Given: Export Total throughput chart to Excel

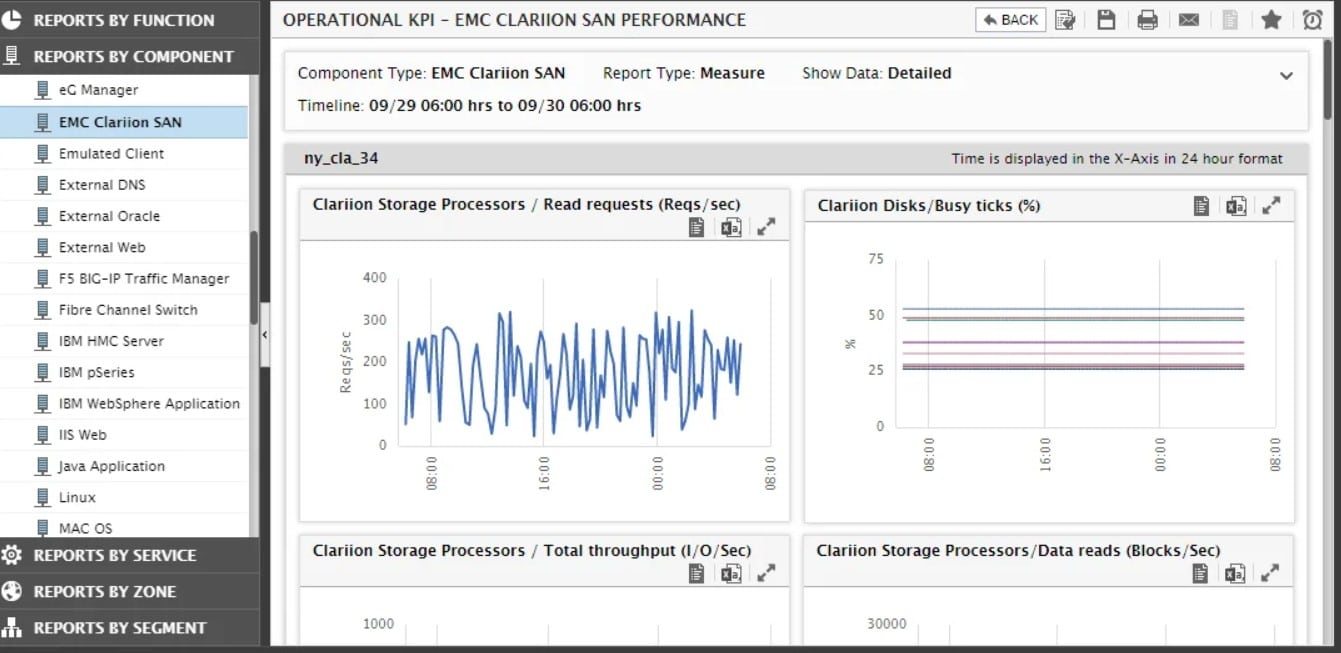Looking at the screenshot, I should [x=731, y=573].
